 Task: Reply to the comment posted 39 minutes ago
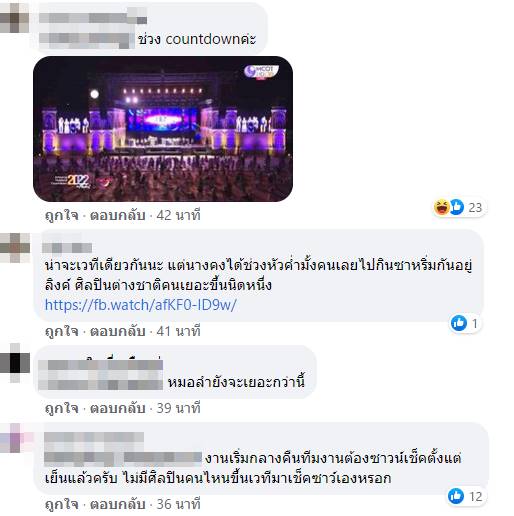tap(118, 408)
